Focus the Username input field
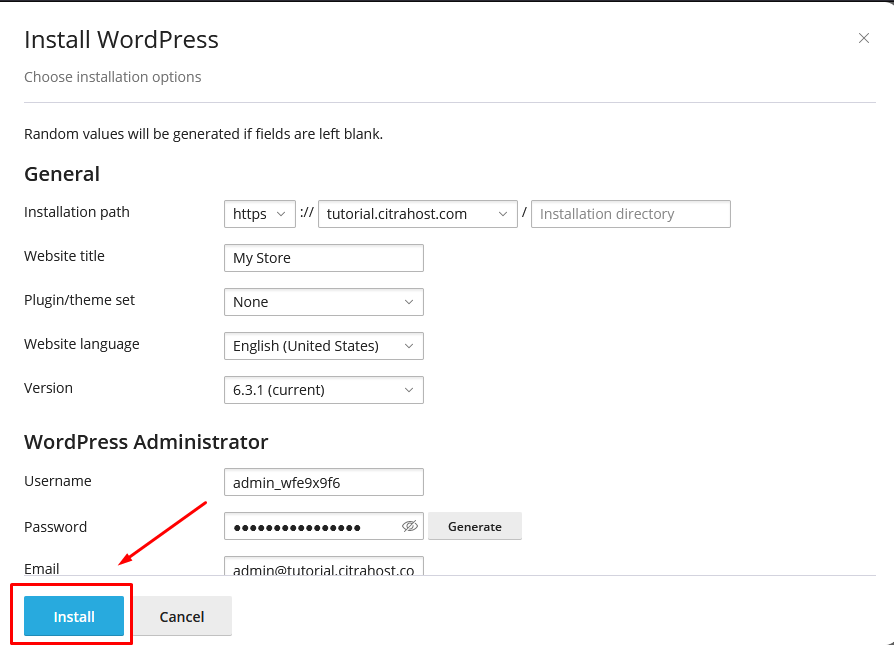Image resolution: width=894 pixels, height=645 pixels. [x=323, y=482]
